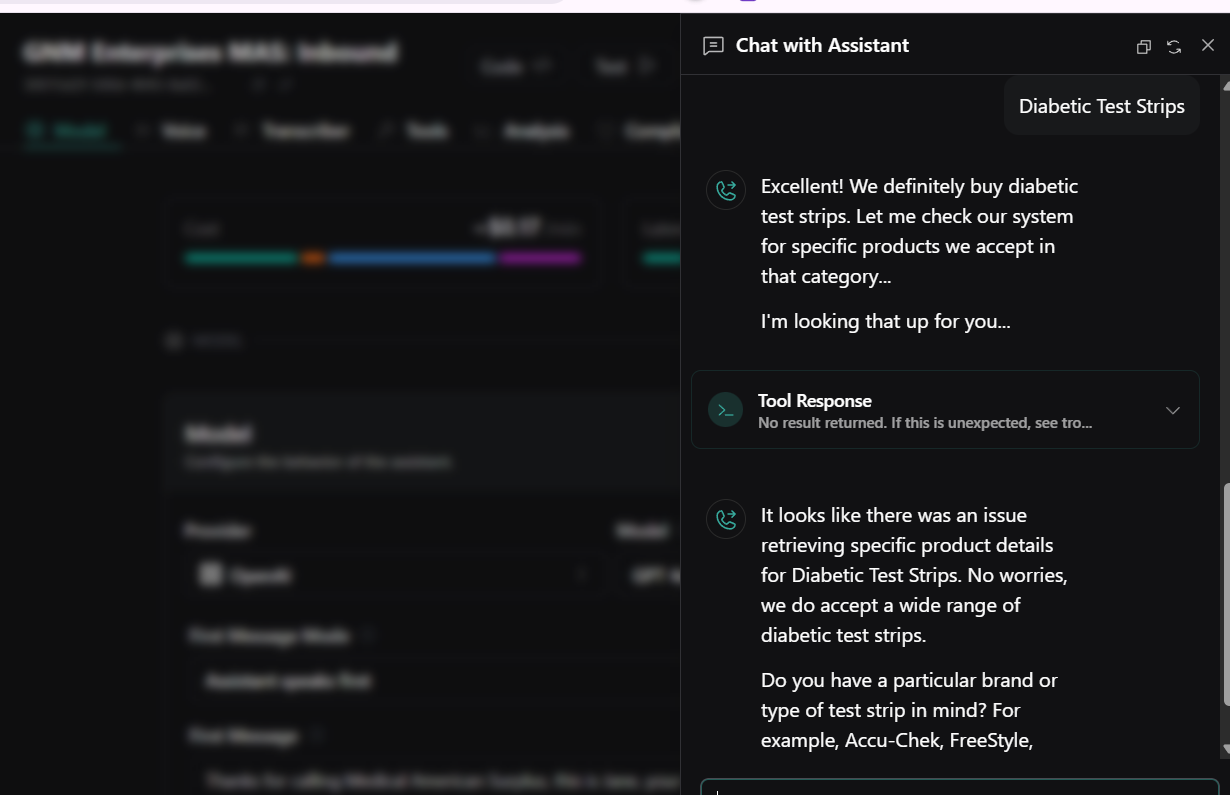Click the chat scrollbar up arrow
Image resolution: width=1230 pixels, height=795 pixels.
pos(1225,86)
